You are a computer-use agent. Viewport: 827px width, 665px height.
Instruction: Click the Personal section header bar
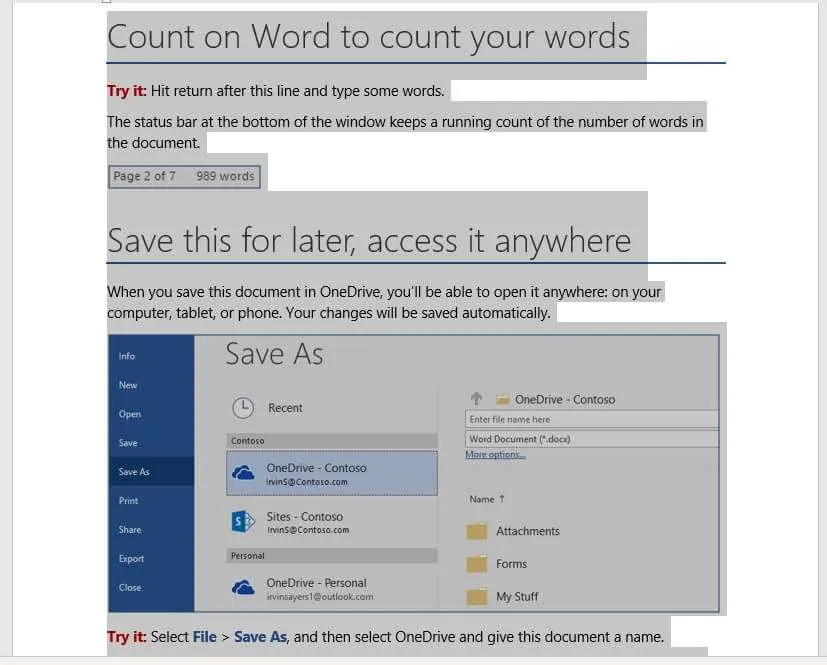point(332,555)
